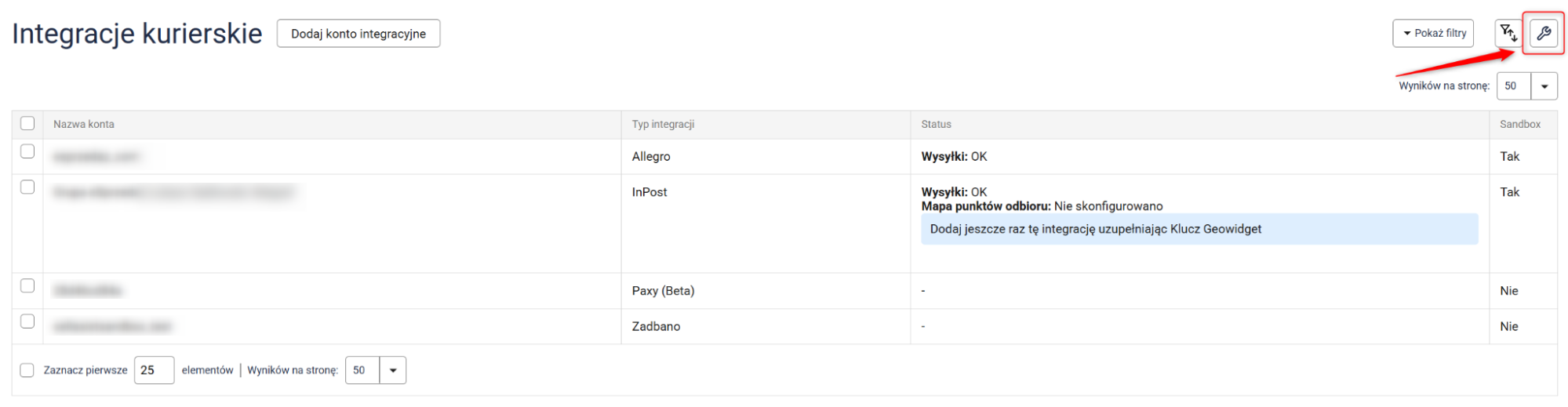Sort by Nazwa konta column header
Image resolution: width=1568 pixels, height=407 pixels.
pyautogui.click(x=84, y=124)
